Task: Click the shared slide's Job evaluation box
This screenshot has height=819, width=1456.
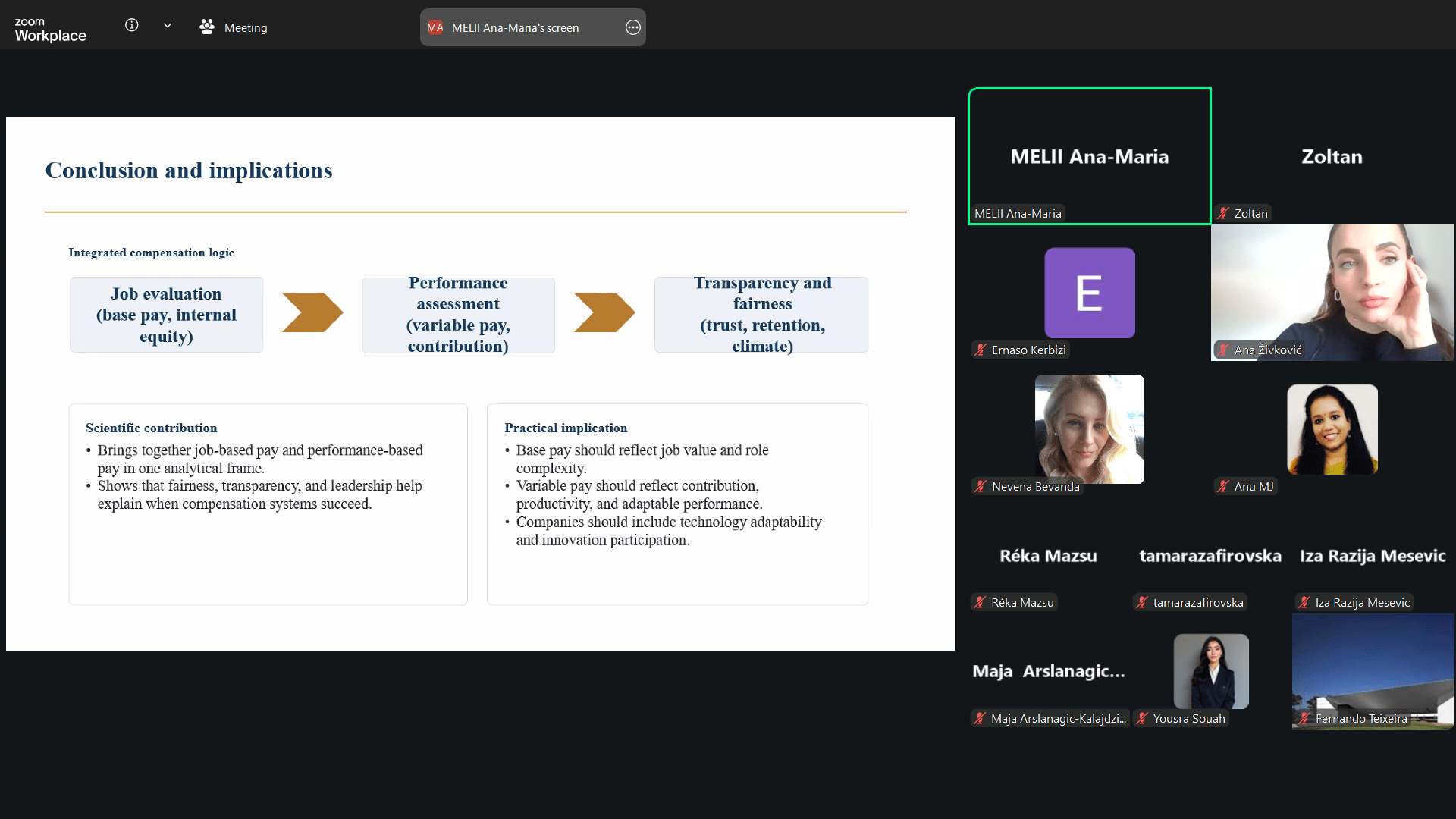Action: pyautogui.click(x=166, y=315)
